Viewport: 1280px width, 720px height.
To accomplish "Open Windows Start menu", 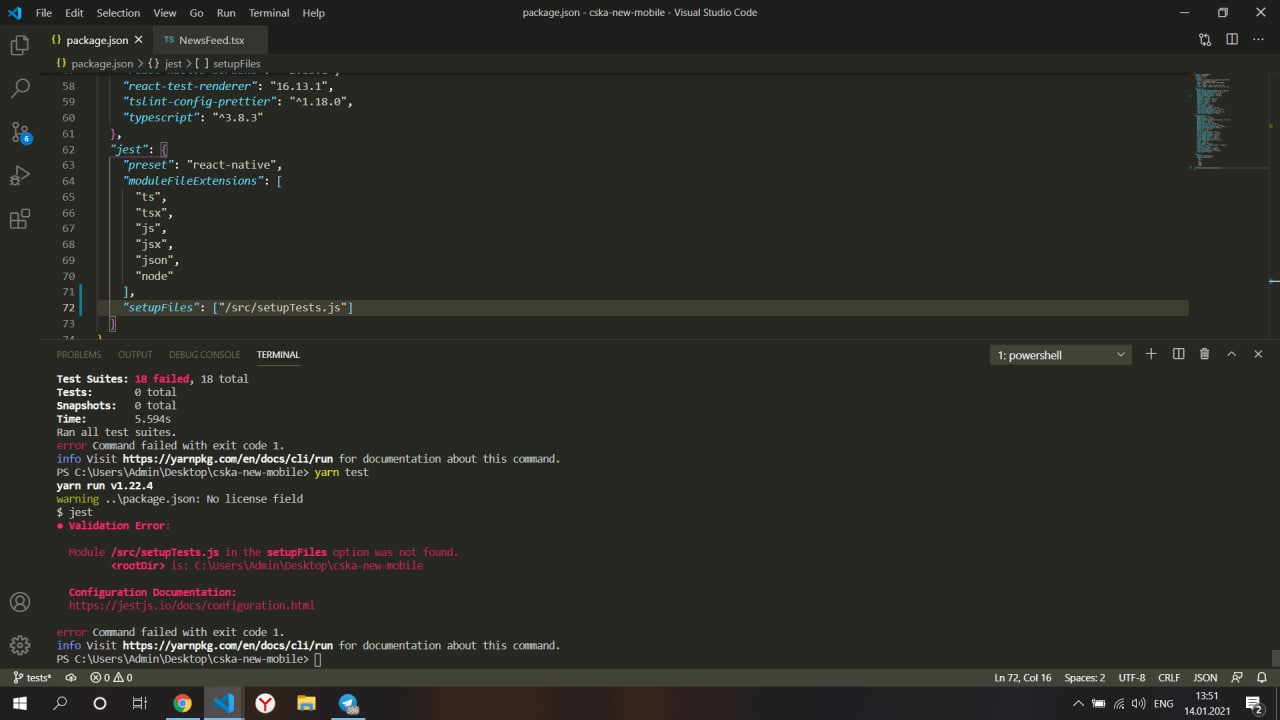I will point(19,703).
